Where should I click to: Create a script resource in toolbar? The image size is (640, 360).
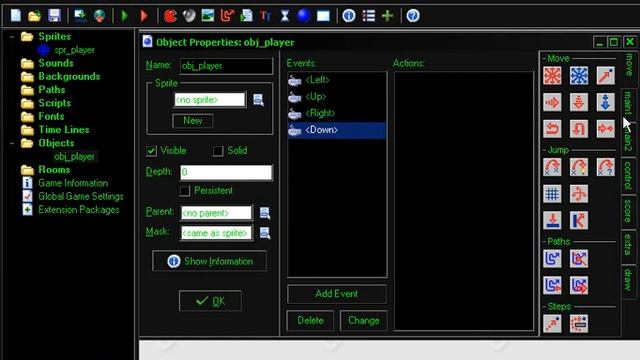point(246,16)
